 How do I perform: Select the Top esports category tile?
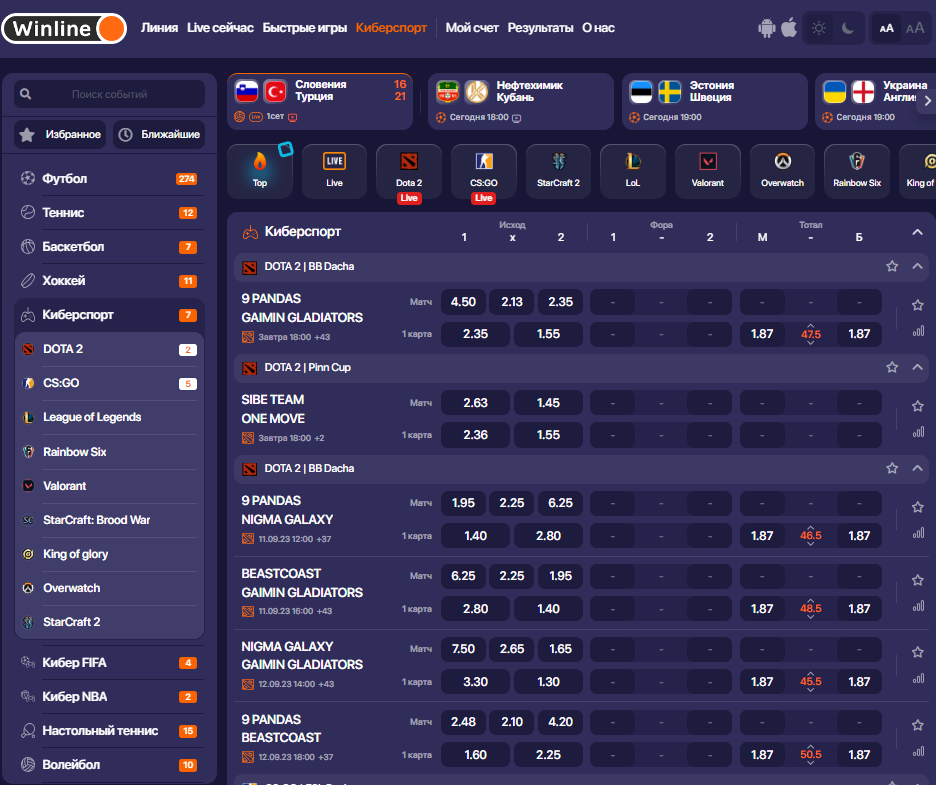(x=260, y=171)
